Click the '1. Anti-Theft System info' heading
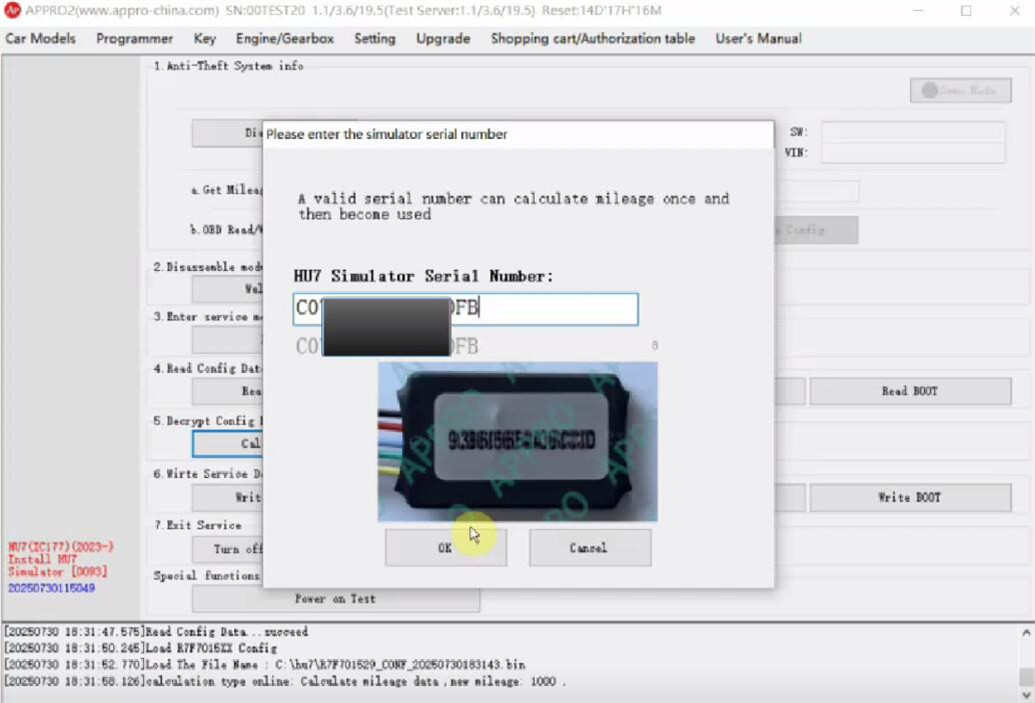This screenshot has width=1035, height=703. coord(228,65)
